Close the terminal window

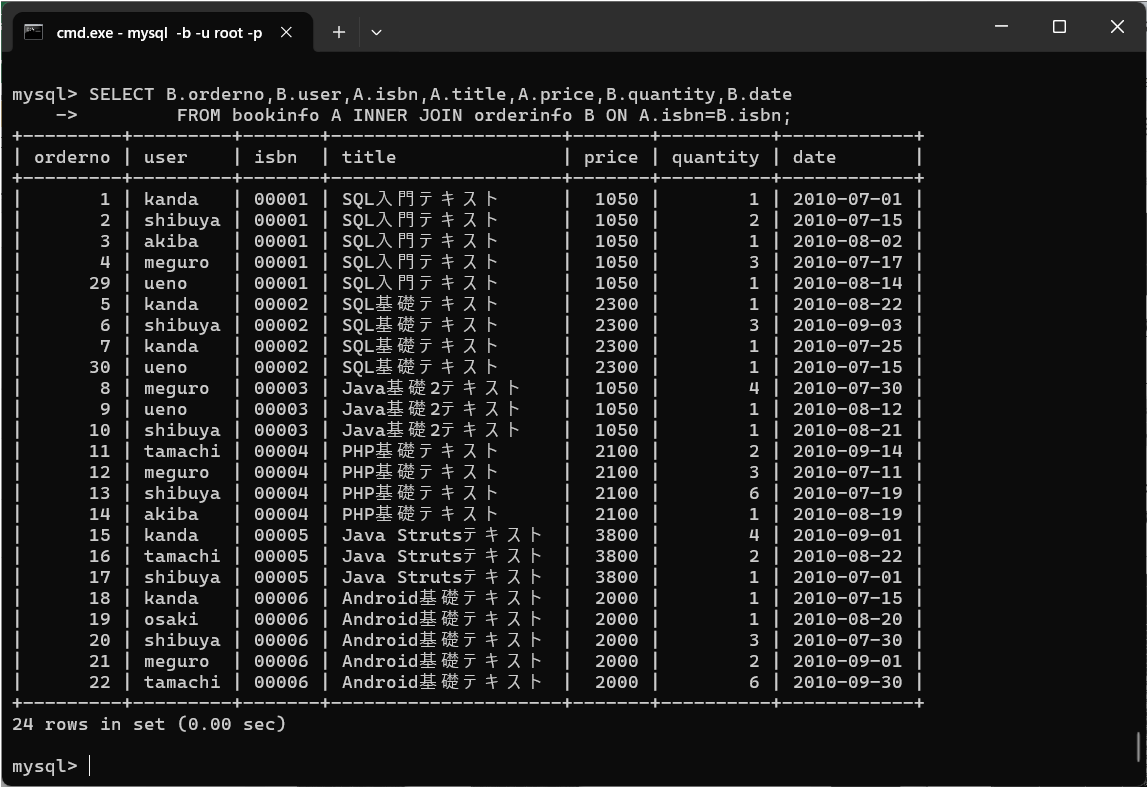[x=1117, y=27]
